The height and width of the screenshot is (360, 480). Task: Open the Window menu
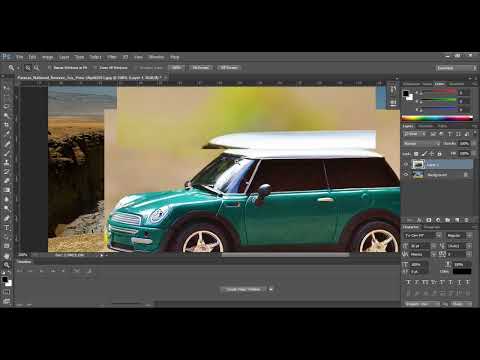click(x=156, y=57)
